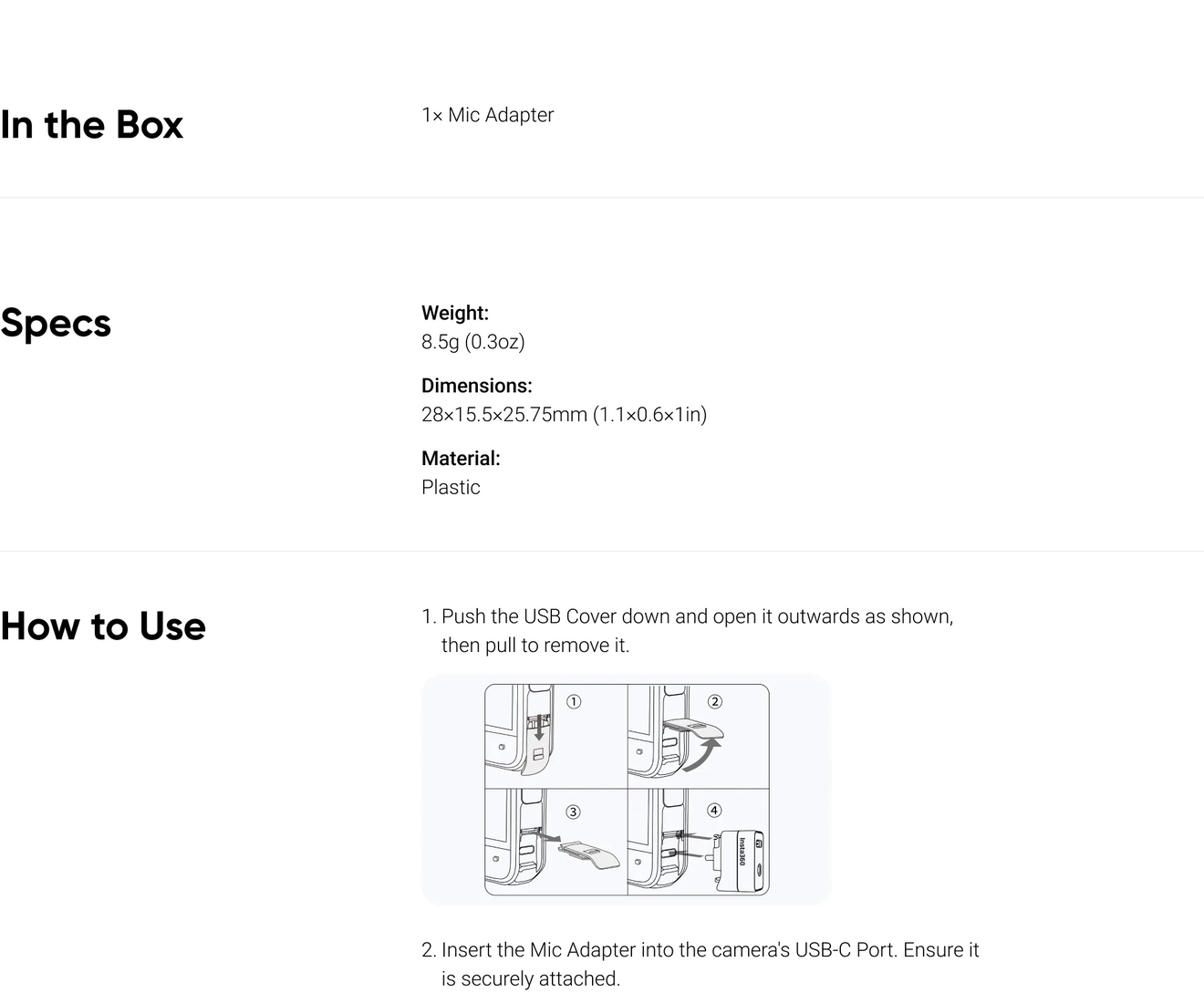Click the 8.5g (0.3oz) weight value
This screenshot has width=1204, height=993.
(472, 342)
